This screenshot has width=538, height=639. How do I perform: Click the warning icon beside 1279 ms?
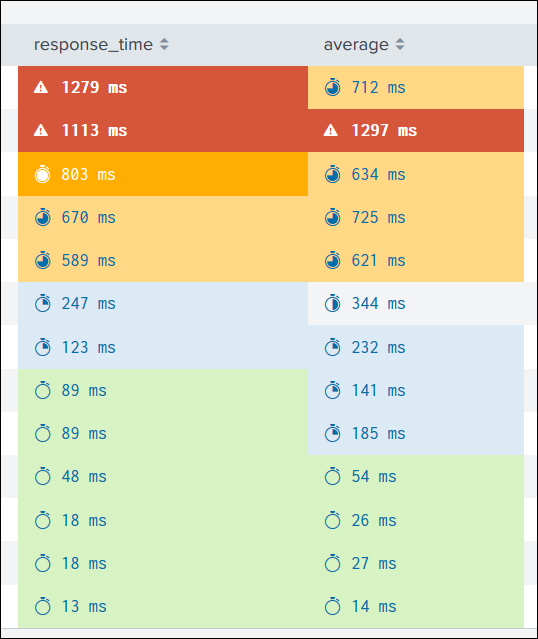[x=41, y=87]
